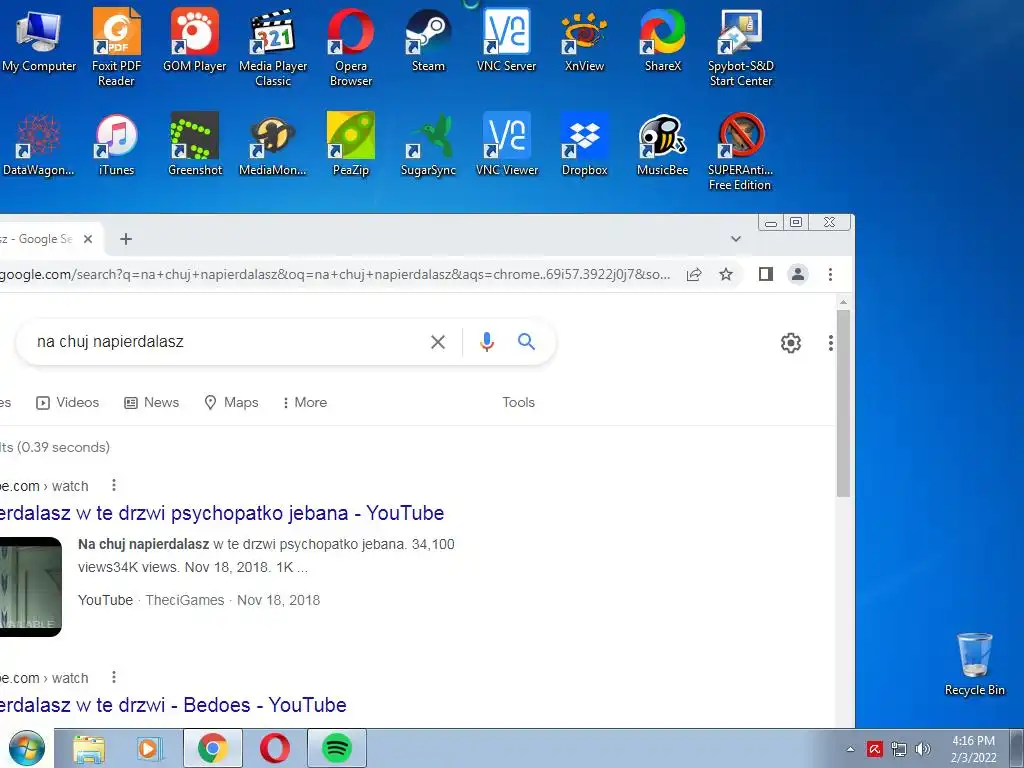Click the page vertical scrollbar thumb
Image resolution: width=1024 pixels, height=768 pixels.
tap(843, 403)
